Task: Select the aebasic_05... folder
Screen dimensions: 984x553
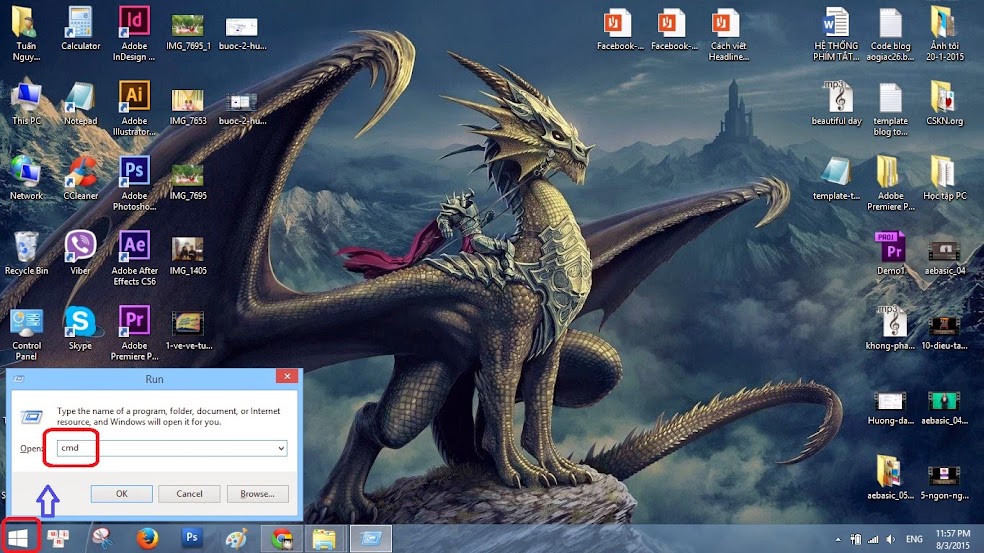Action: pyautogui.click(x=890, y=477)
